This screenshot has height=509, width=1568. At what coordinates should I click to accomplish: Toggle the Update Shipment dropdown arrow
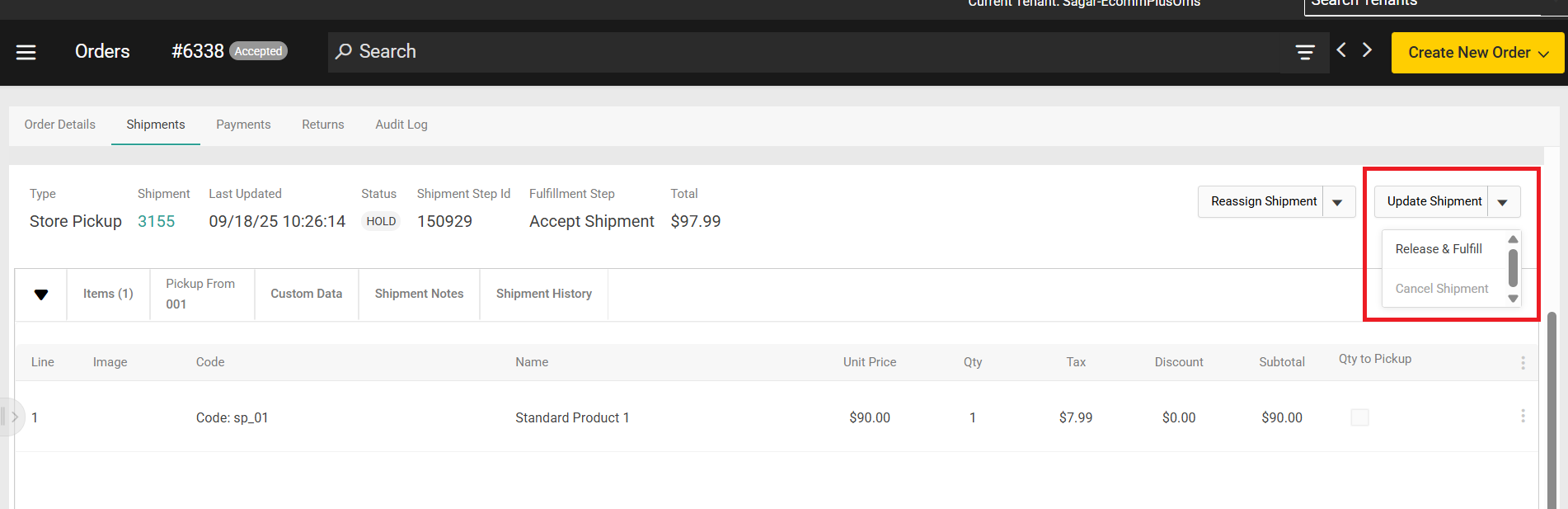click(x=1503, y=202)
